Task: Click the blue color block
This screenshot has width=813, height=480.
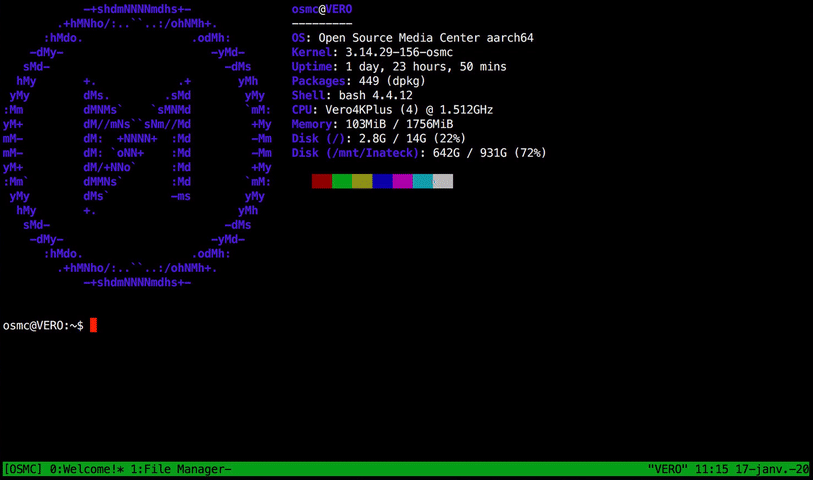Action: click(x=382, y=181)
